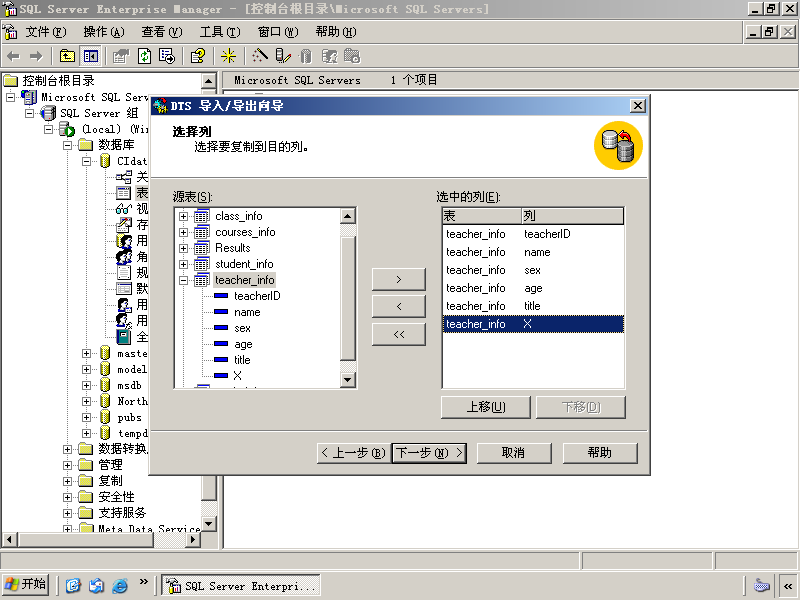Click source list scrollbar up arrow
Viewport: 800px width, 600px height.
point(347,216)
